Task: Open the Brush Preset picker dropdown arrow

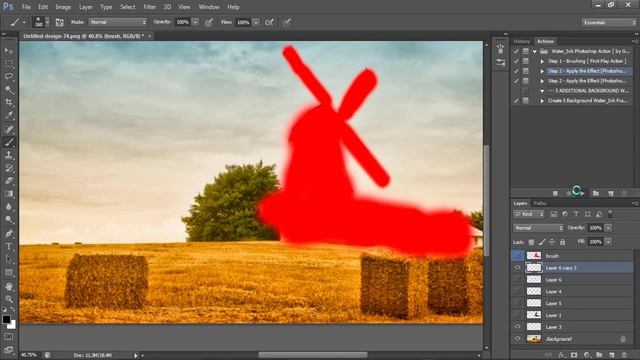Action: click(x=47, y=22)
